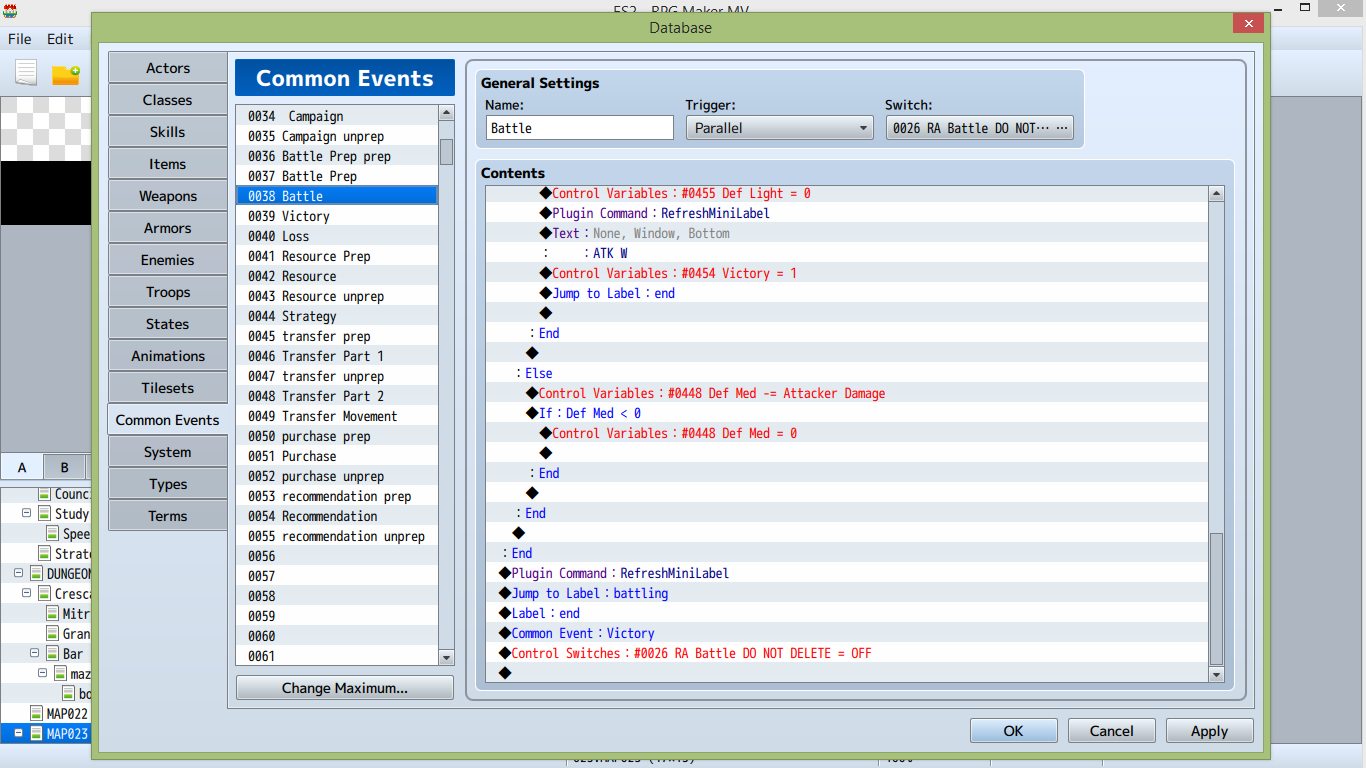Switch to the Enemies tab
The height and width of the screenshot is (768, 1366).
pos(168,260)
